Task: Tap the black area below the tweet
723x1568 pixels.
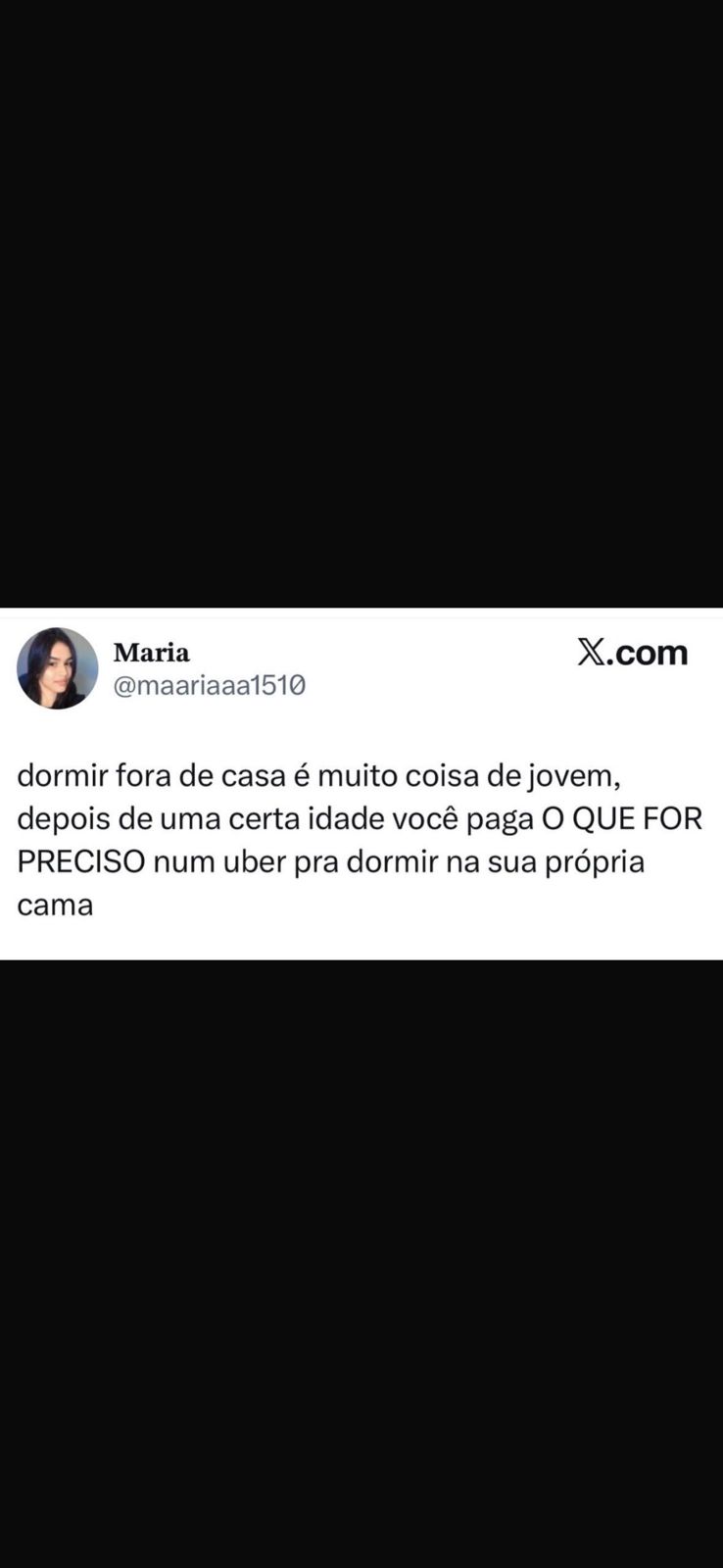Action: [361, 1264]
